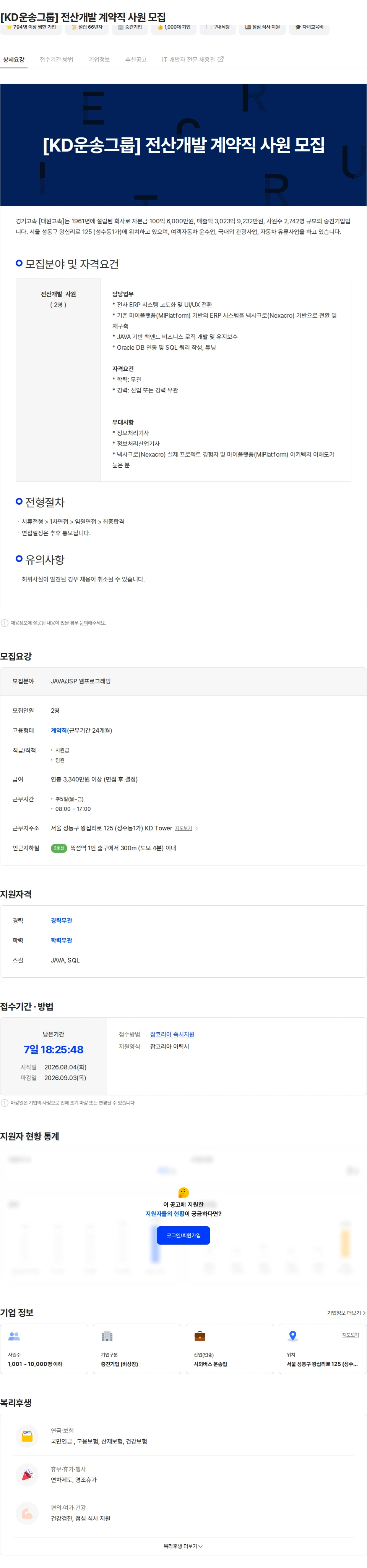Open 기업정보 더보기

pyautogui.click(x=346, y=1313)
